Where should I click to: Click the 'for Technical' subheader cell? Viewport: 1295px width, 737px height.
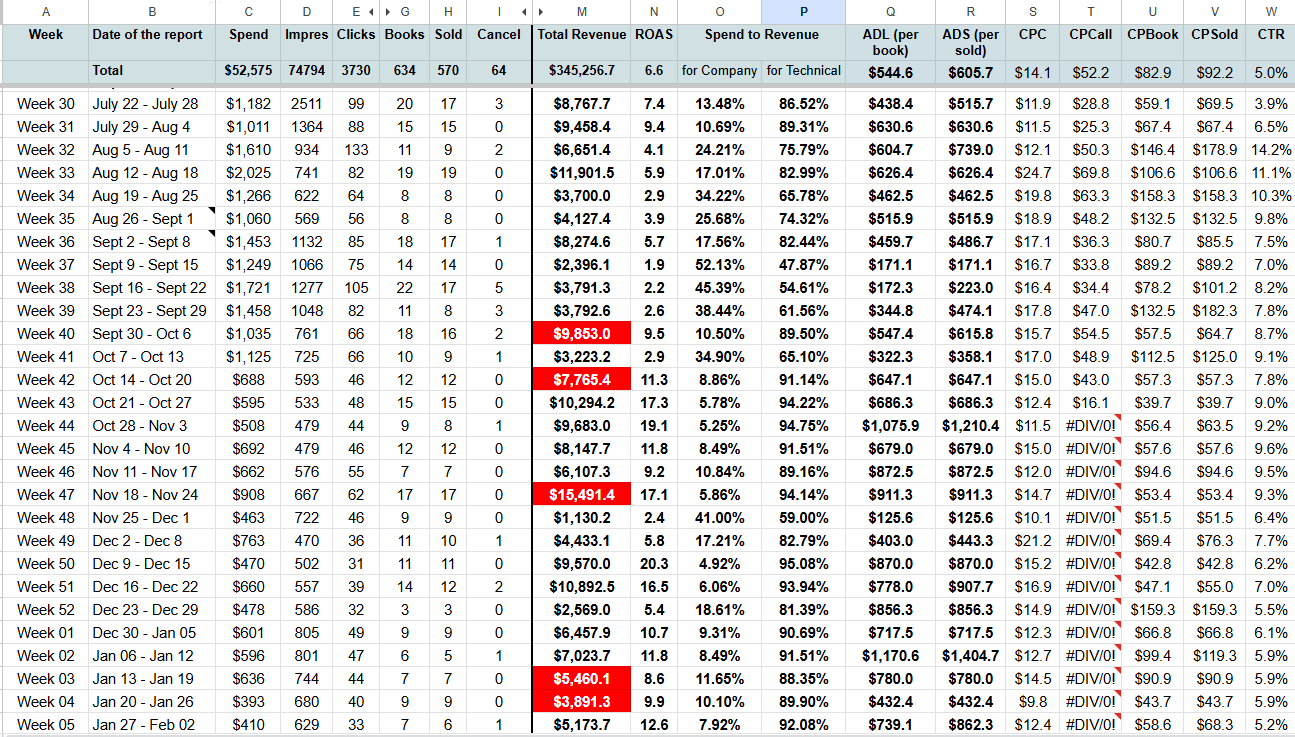pyautogui.click(x=803, y=71)
